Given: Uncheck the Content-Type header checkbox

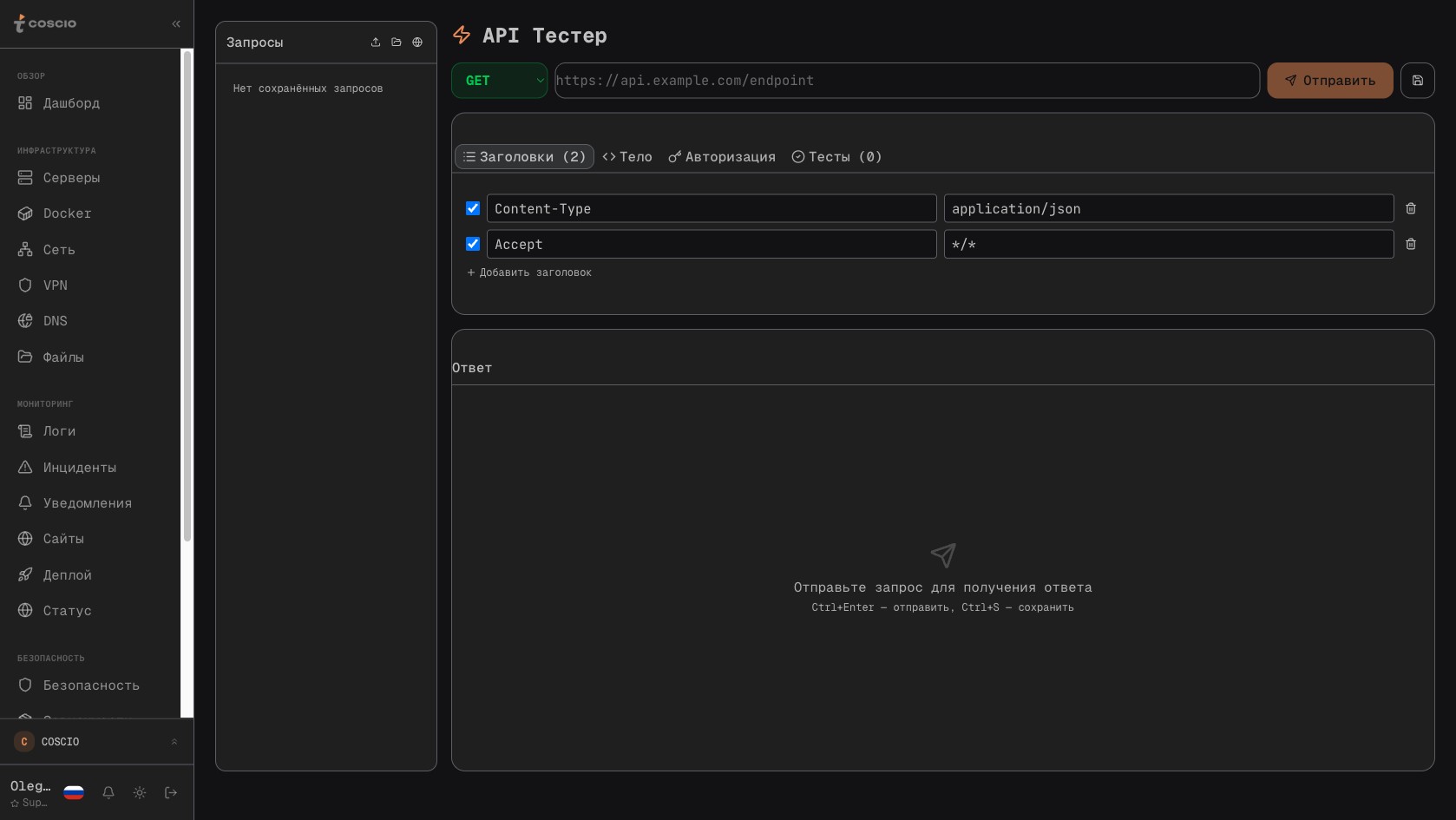Looking at the screenshot, I should (473, 208).
